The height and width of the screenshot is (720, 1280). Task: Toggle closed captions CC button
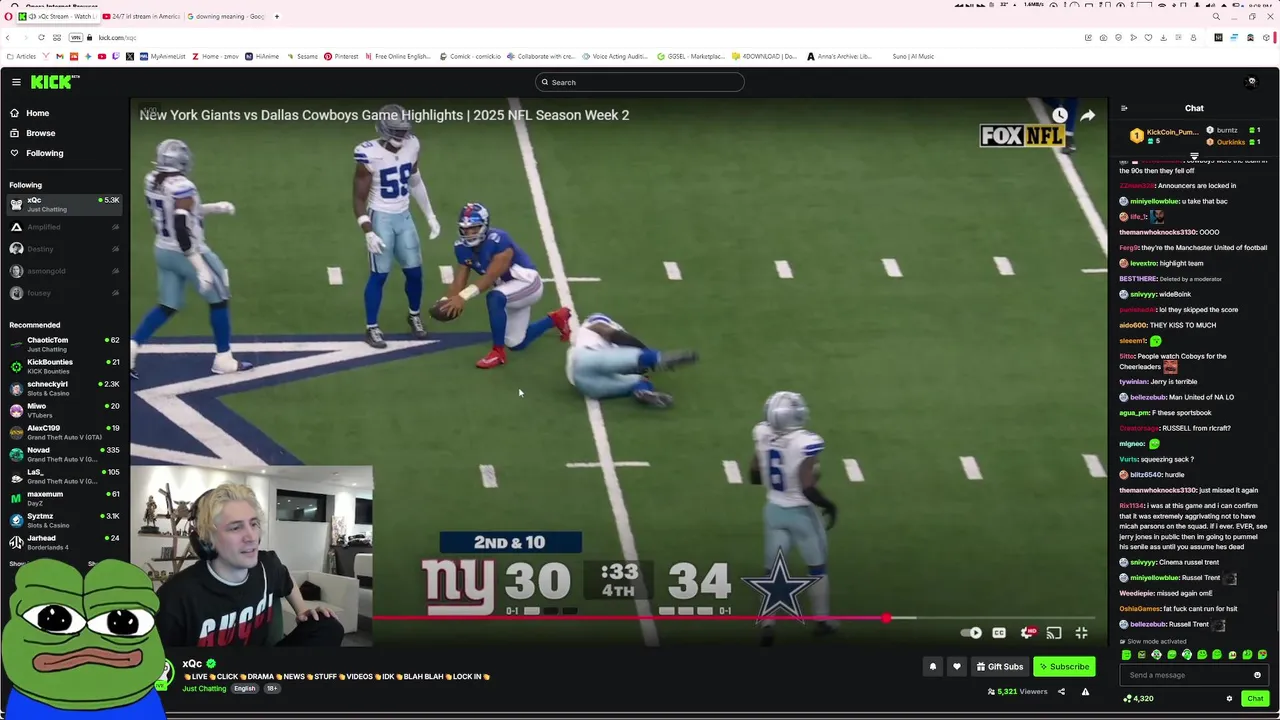999,633
